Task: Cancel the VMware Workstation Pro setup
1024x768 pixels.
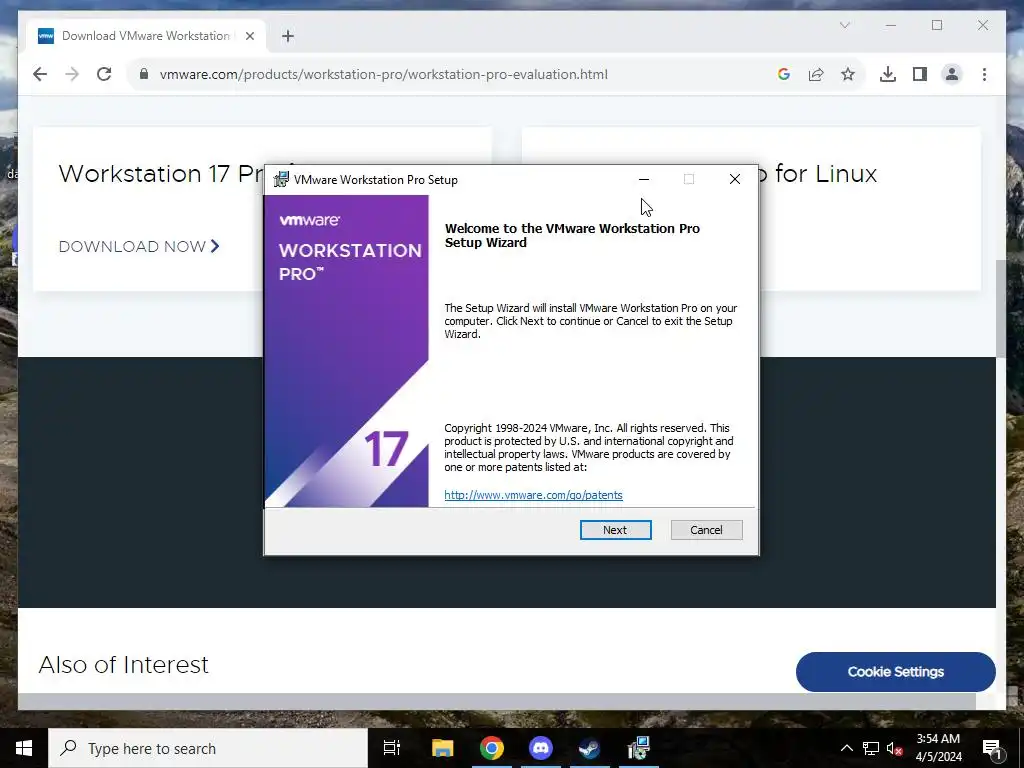Action: pyautogui.click(x=706, y=530)
